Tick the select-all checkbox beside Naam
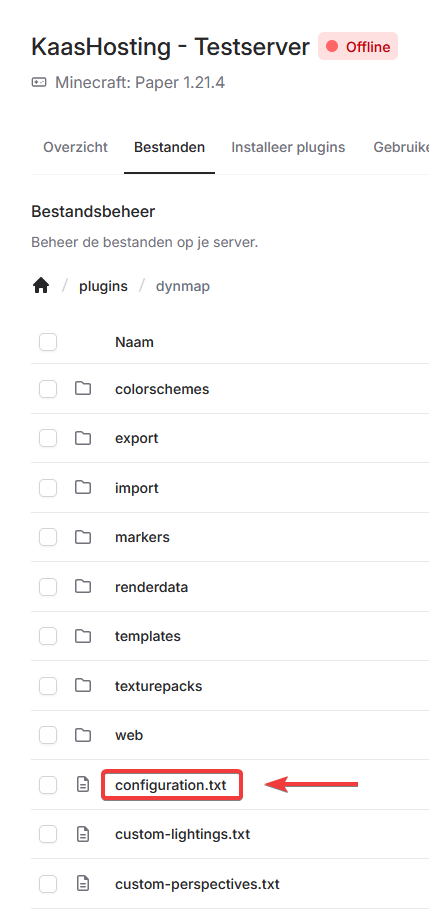The height and width of the screenshot is (915, 429). click(x=48, y=342)
